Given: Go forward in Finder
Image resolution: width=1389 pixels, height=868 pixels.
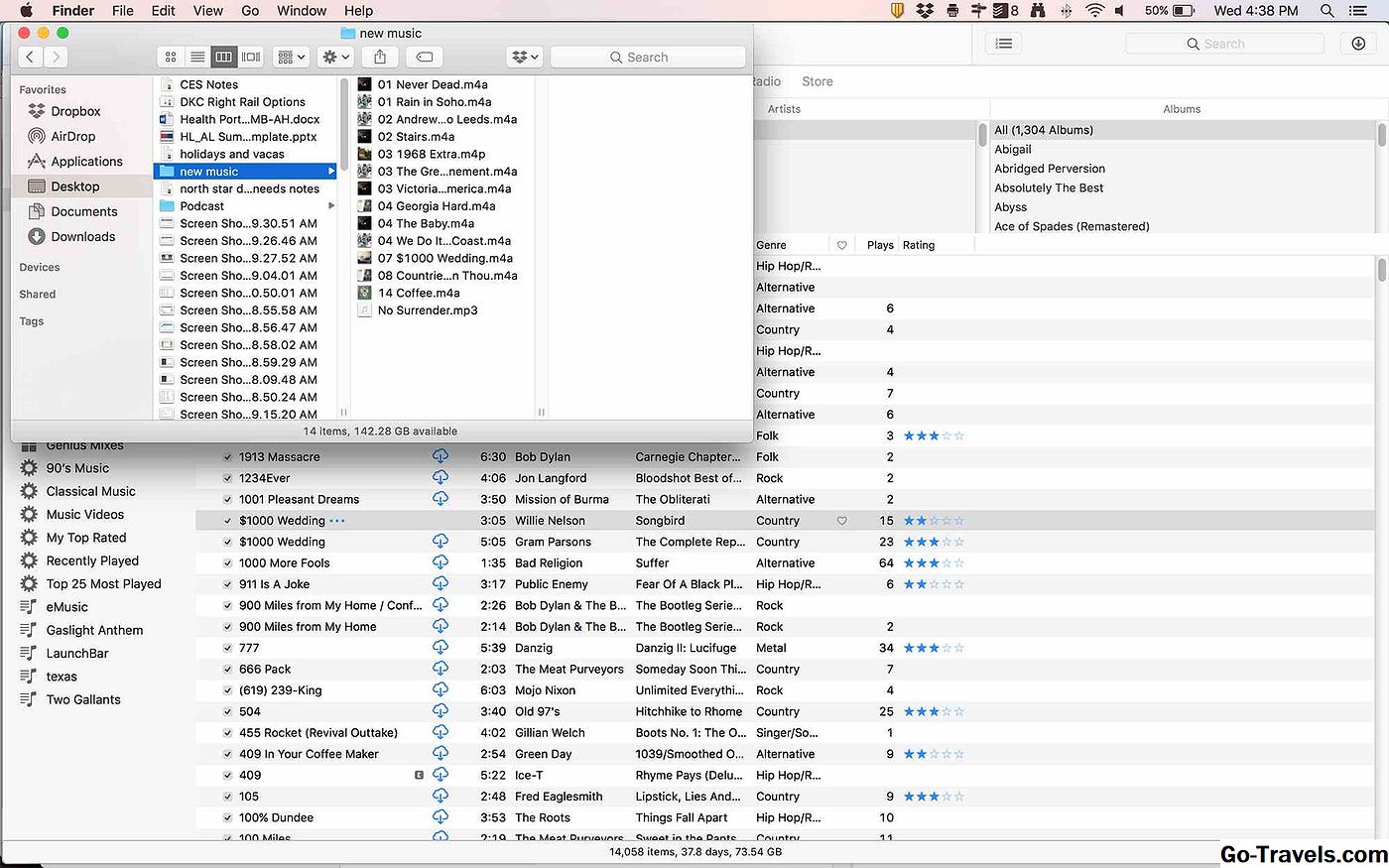Looking at the screenshot, I should click(x=57, y=58).
